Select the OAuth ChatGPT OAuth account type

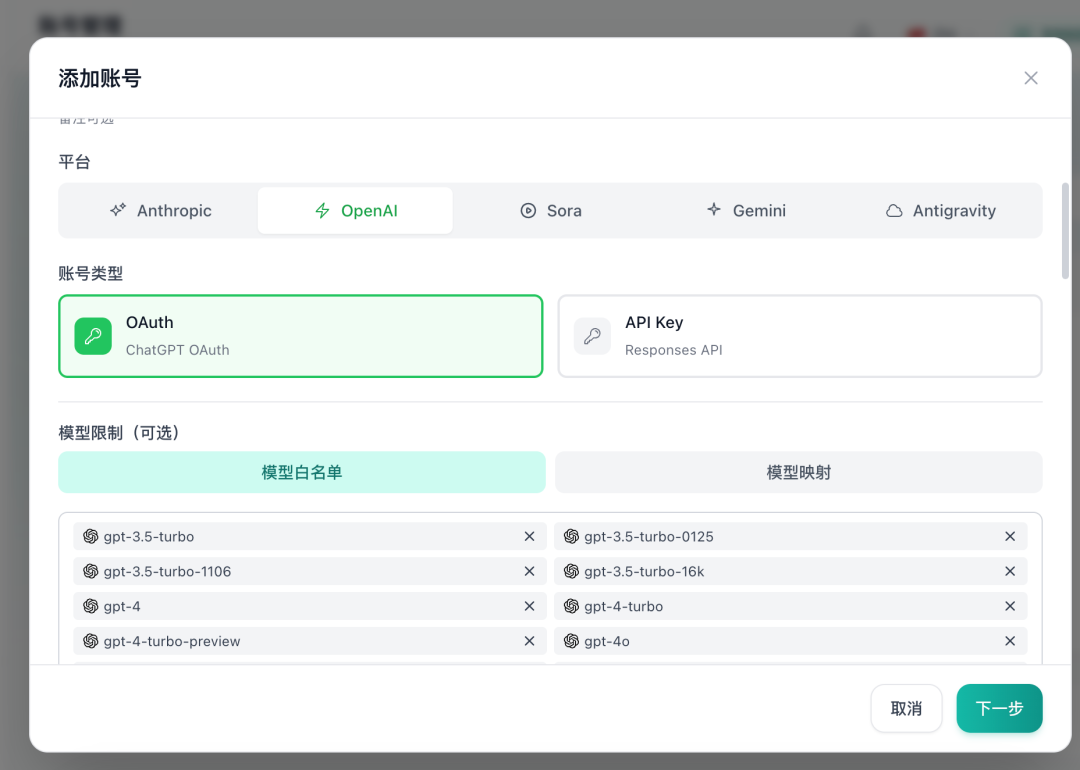(300, 336)
